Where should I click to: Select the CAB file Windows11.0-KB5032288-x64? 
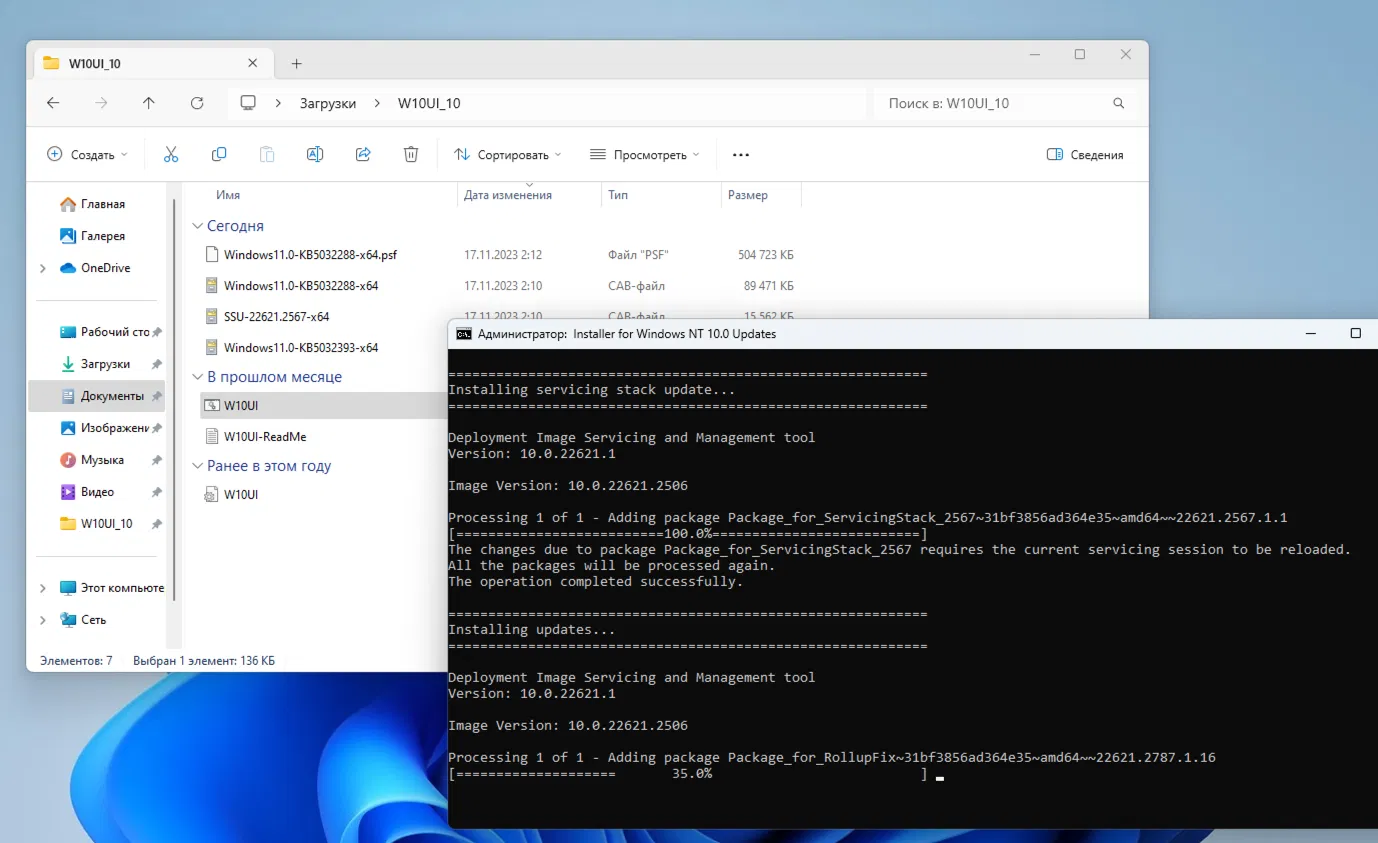(x=301, y=286)
